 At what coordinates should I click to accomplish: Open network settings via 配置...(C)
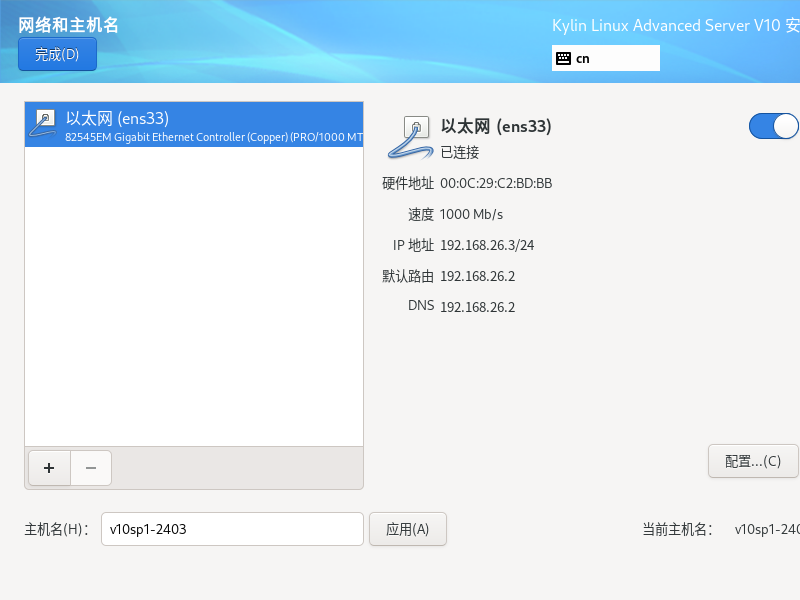752,461
